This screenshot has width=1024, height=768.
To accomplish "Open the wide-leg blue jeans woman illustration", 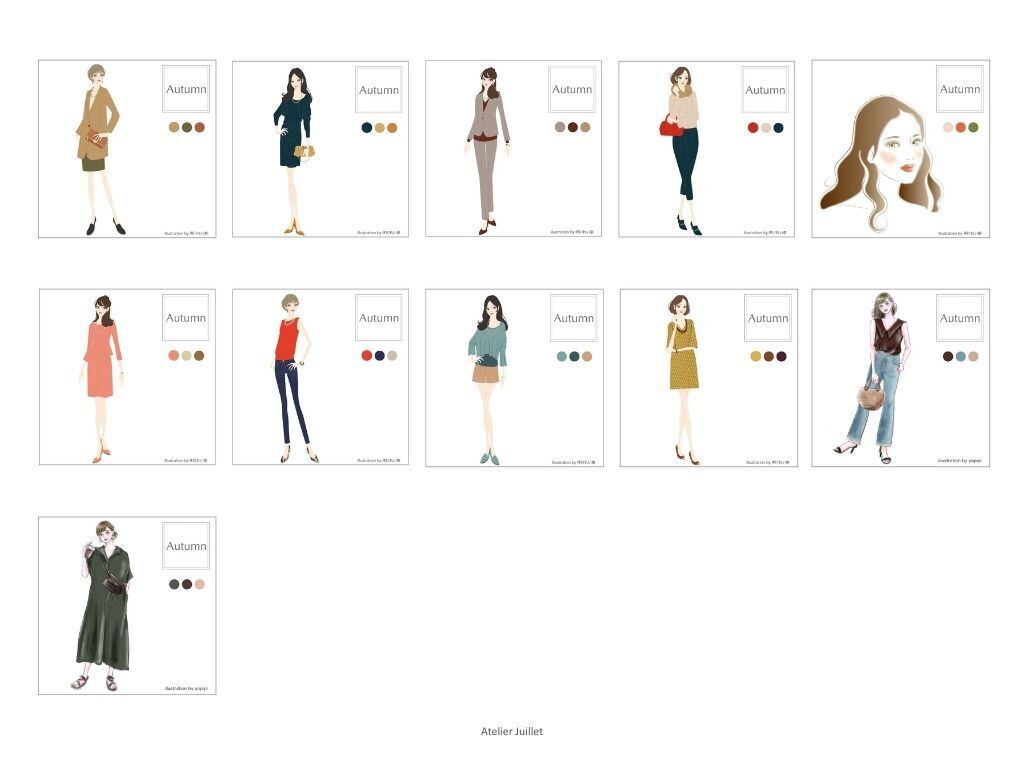I will click(x=875, y=375).
